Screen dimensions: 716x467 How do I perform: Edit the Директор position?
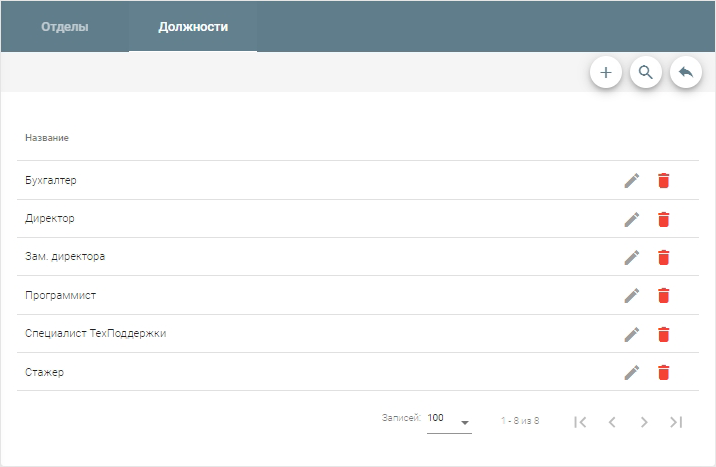pyautogui.click(x=631, y=219)
